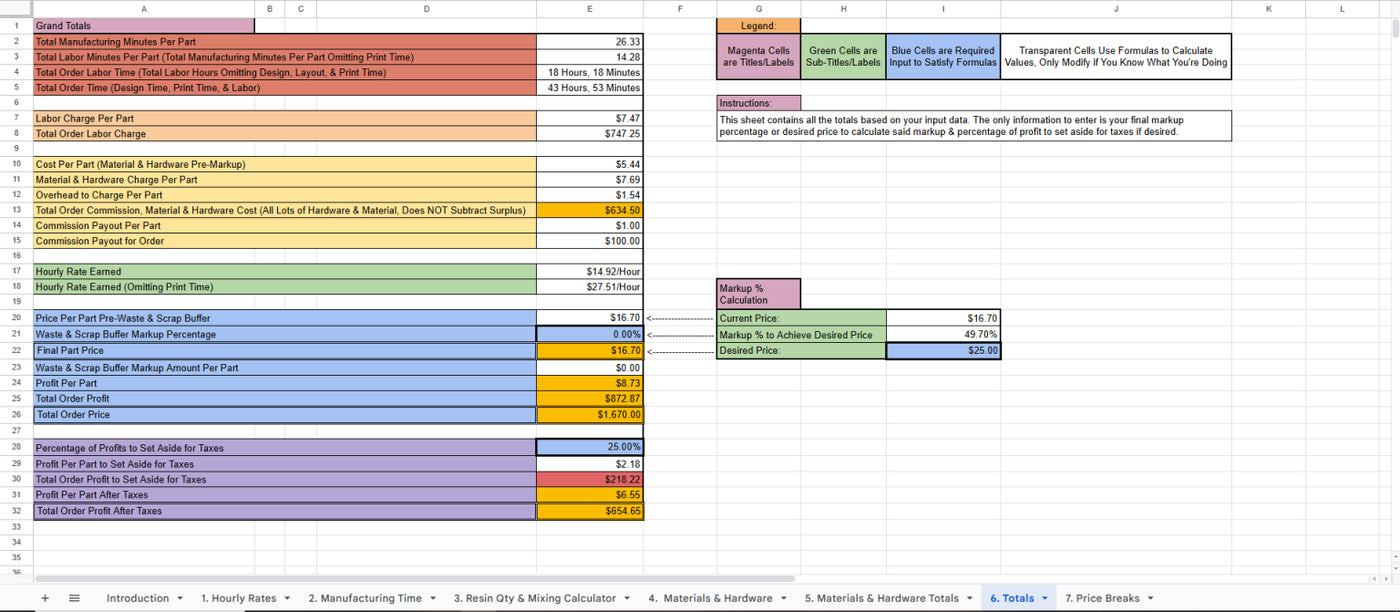Expand the 1. Hourly Rates tab menu arrow
This screenshot has height=612, width=1400.
[x=287, y=598]
